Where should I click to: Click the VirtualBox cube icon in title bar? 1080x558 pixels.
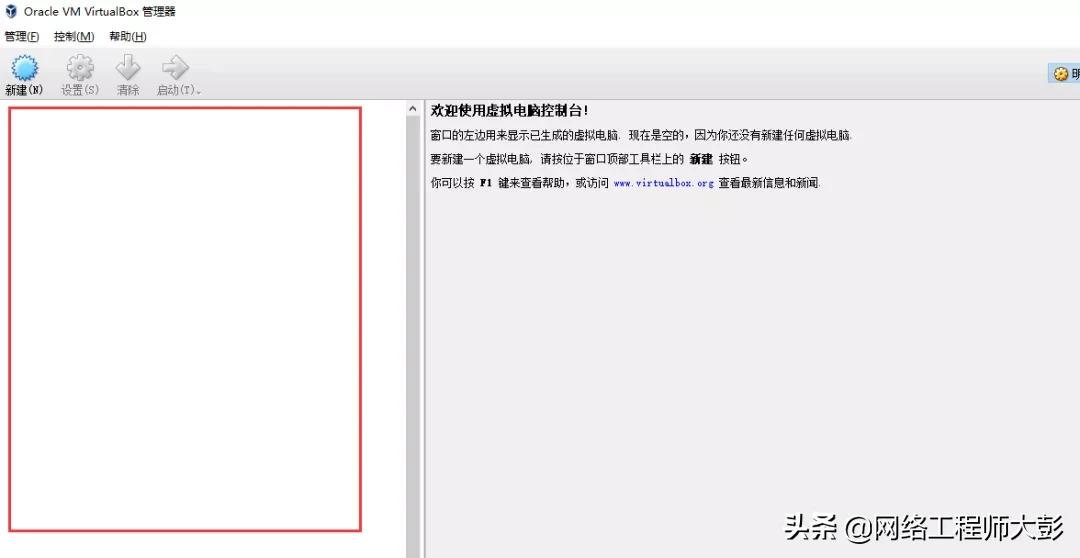coord(11,12)
